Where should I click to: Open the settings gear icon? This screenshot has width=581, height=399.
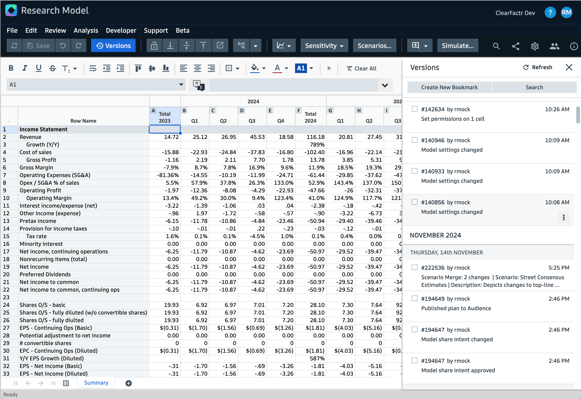tap(534, 46)
